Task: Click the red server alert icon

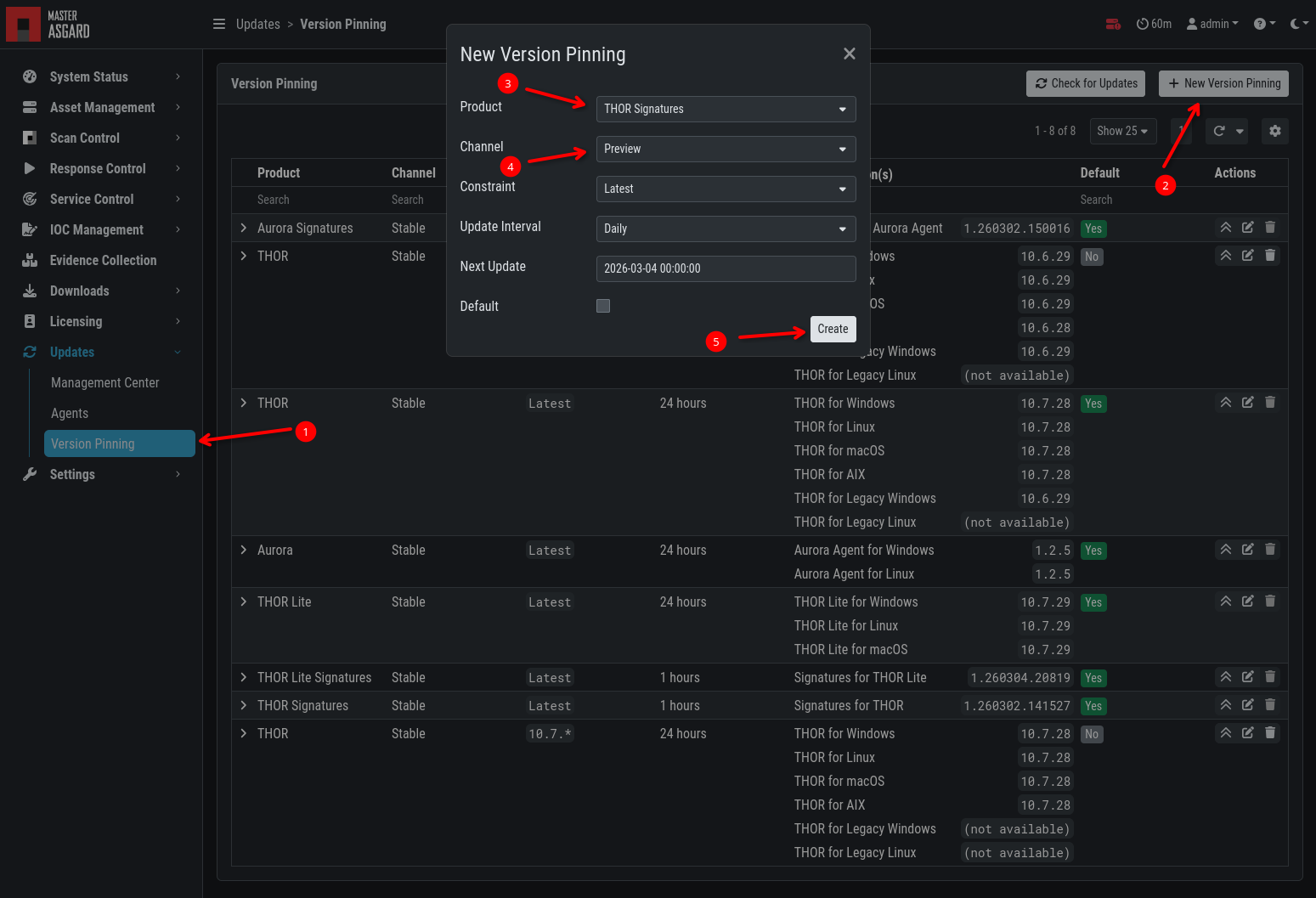Action: tap(1113, 24)
